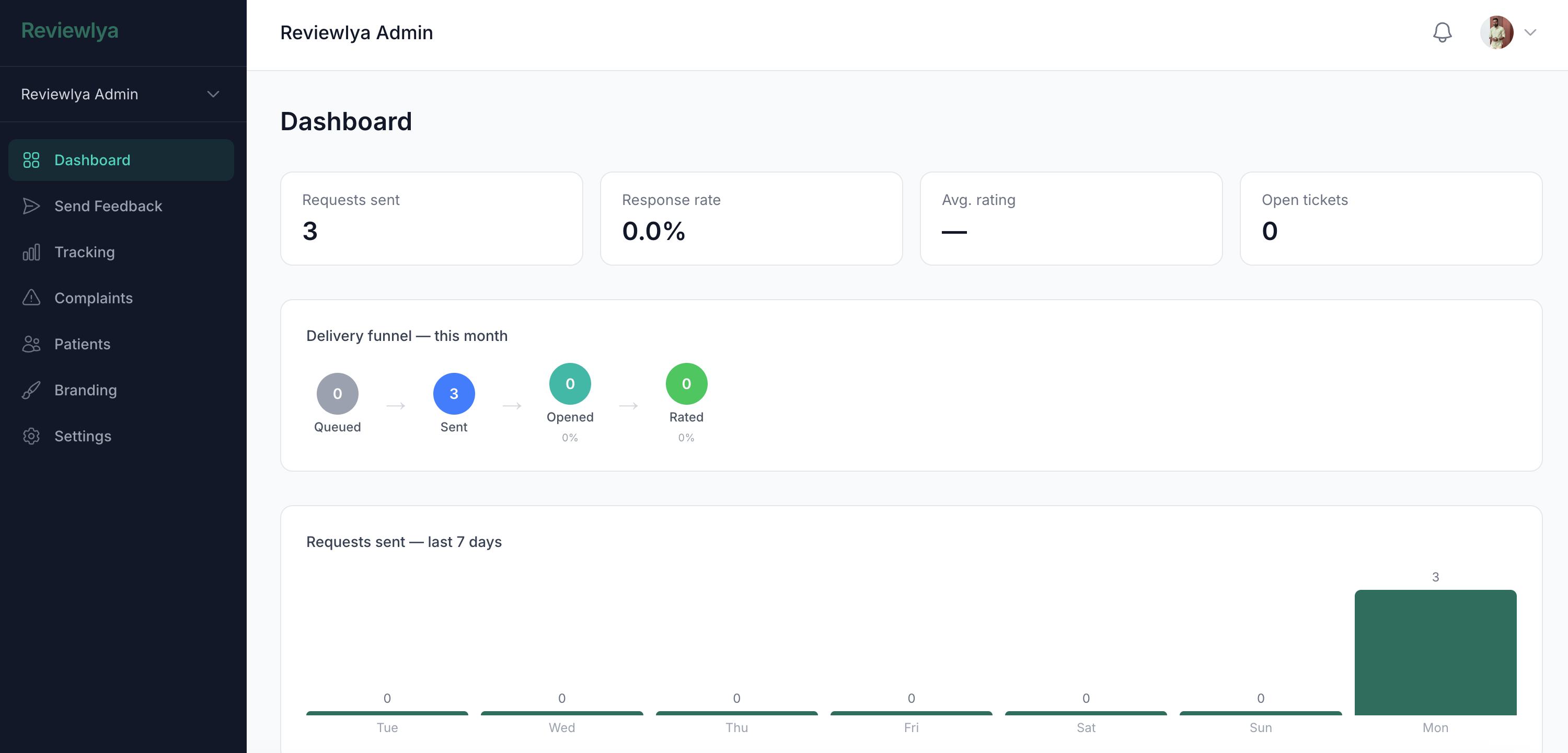Screen dimensions: 1568x753
Task: Open notifications via the bell icon
Action: 1442,32
